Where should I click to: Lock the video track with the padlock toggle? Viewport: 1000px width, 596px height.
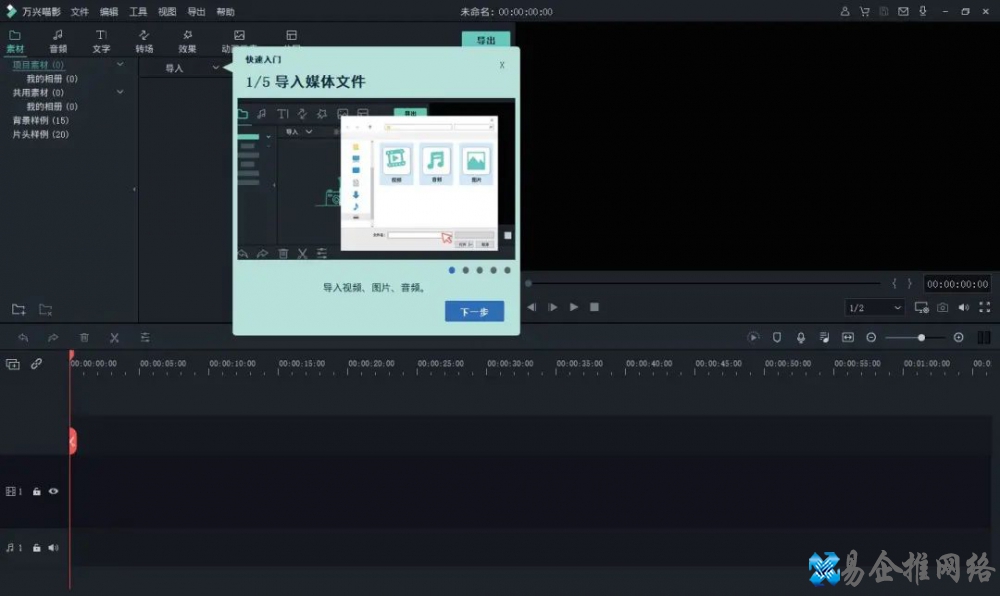pos(37,491)
